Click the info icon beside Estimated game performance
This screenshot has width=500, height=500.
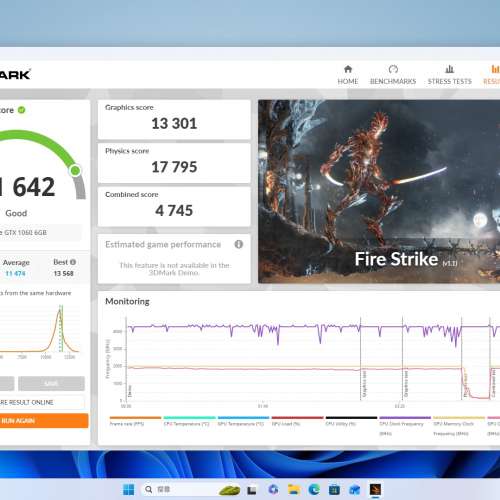[x=239, y=244]
